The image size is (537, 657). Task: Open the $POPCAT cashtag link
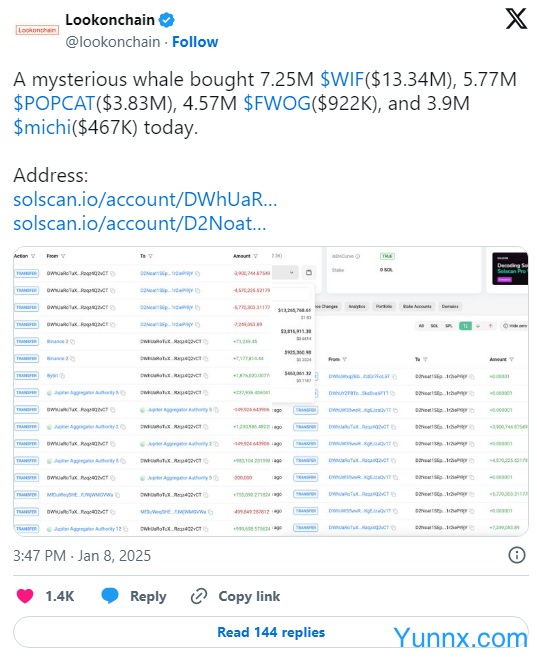pos(54,103)
